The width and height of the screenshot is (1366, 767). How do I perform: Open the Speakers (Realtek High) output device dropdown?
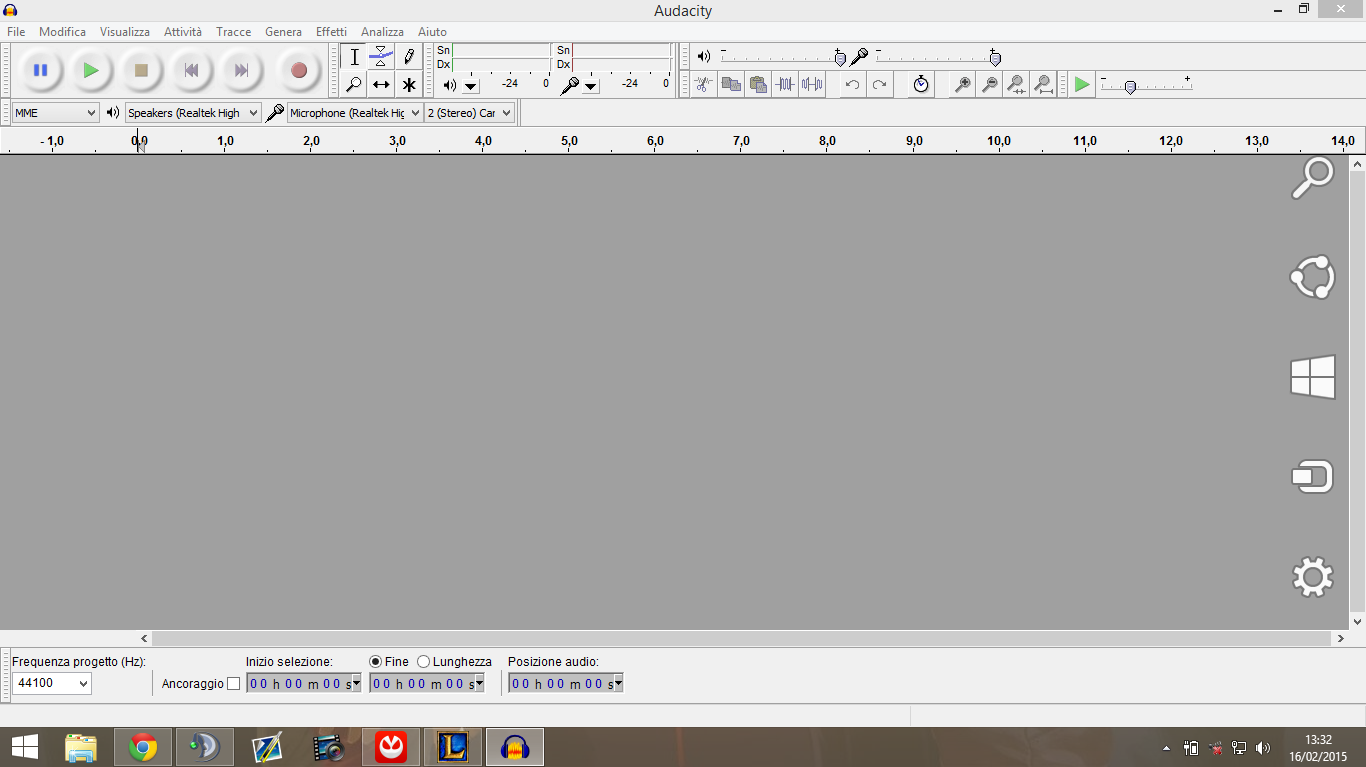[x=193, y=113]
